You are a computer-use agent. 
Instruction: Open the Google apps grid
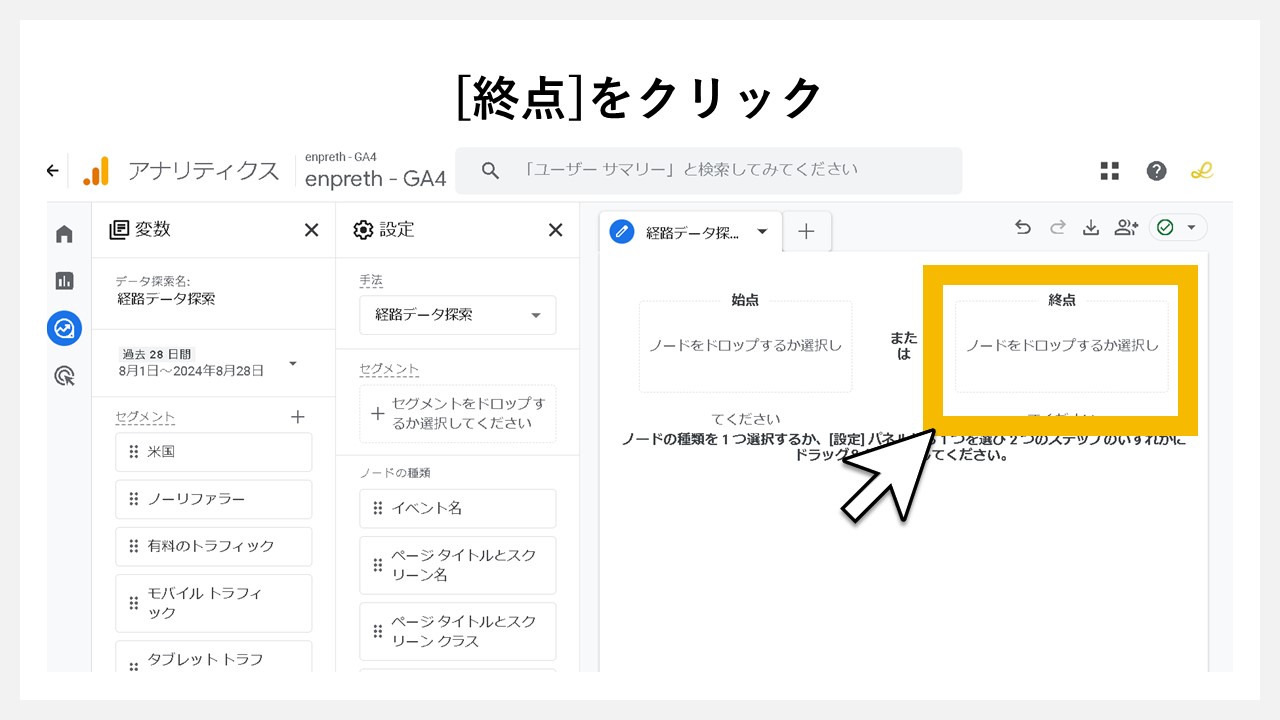pos(1109,170)
